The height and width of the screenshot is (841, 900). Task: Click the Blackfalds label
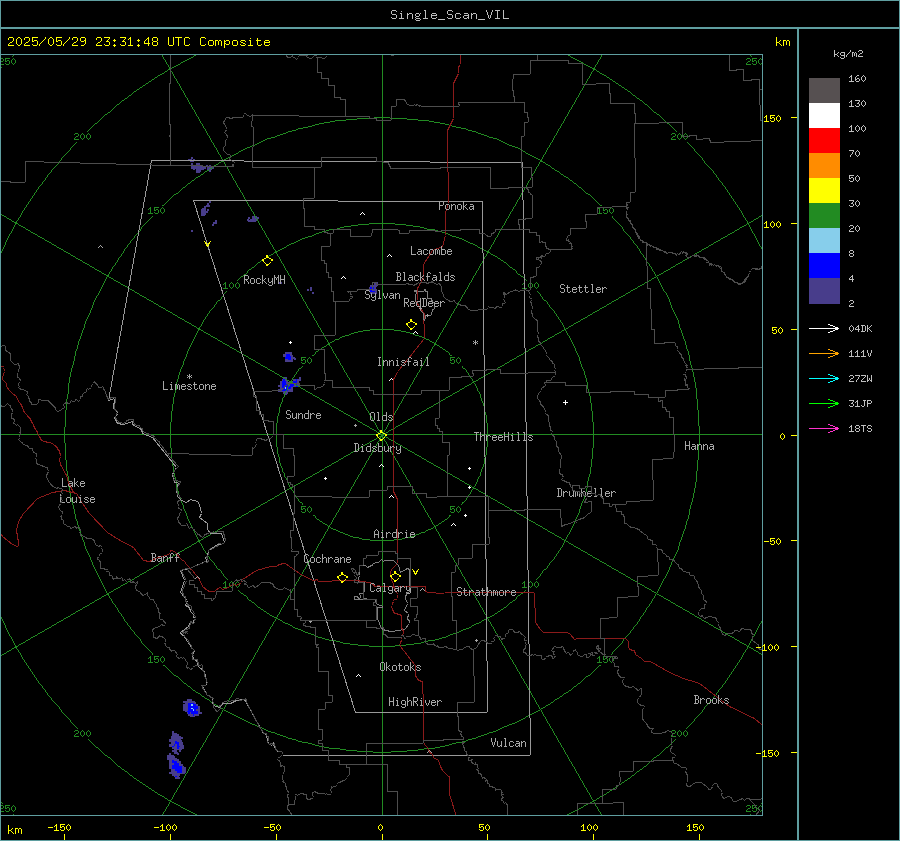pyautogui.click(x=425, y=277)
